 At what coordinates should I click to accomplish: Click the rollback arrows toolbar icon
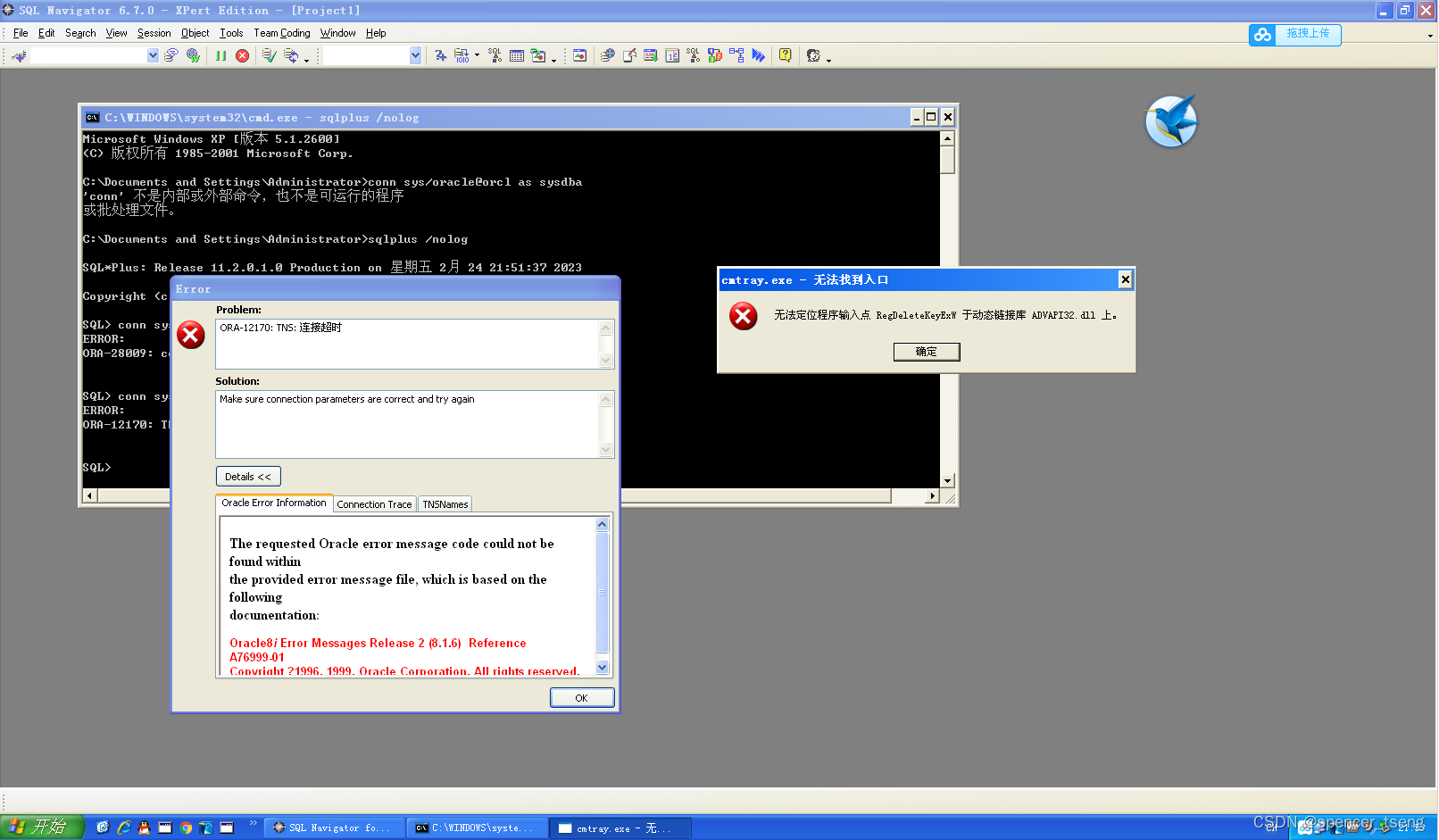[291, 55]
